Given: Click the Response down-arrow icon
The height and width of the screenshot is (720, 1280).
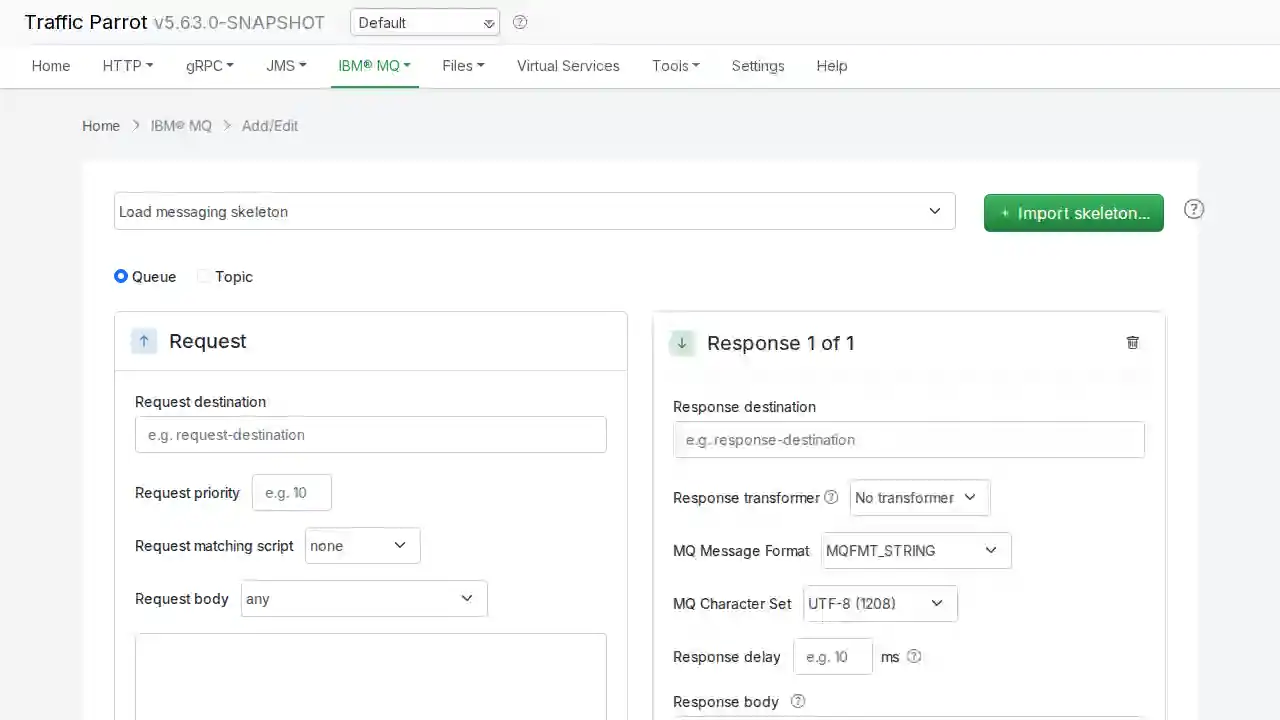Looking at the screenshot, I should coord(682,343).
